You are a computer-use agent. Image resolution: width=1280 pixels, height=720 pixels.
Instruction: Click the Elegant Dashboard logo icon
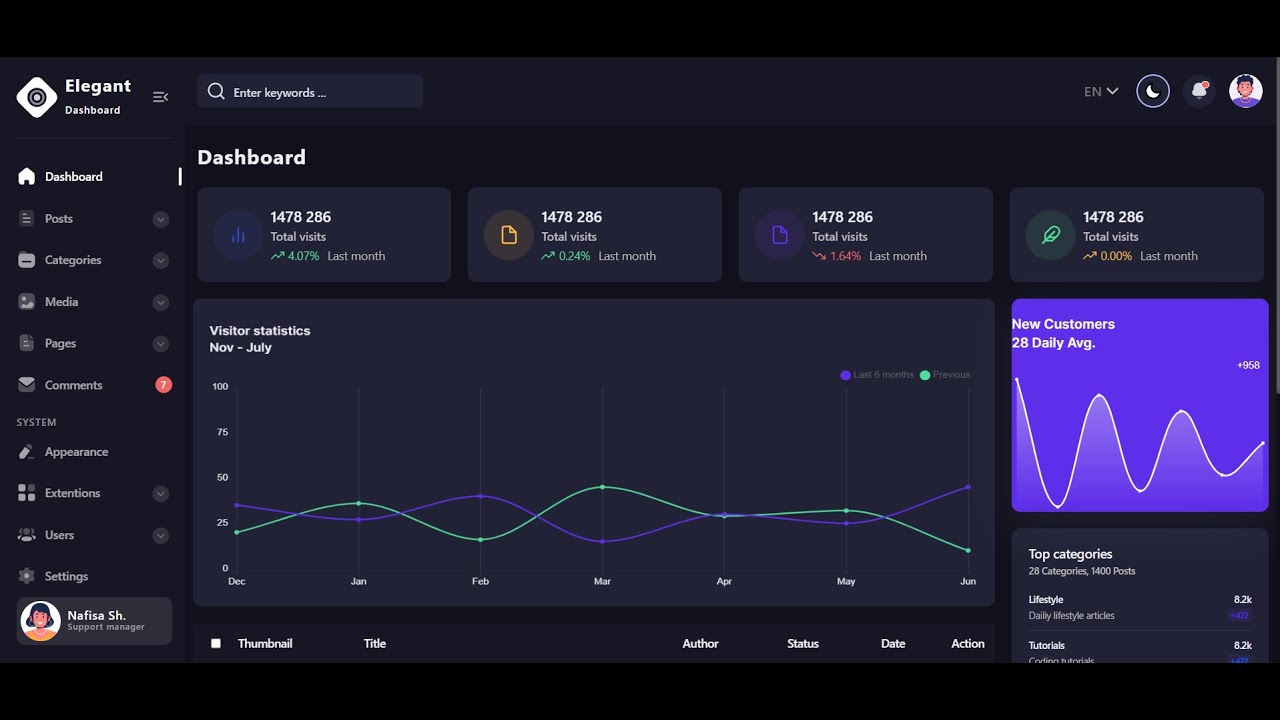37,97
